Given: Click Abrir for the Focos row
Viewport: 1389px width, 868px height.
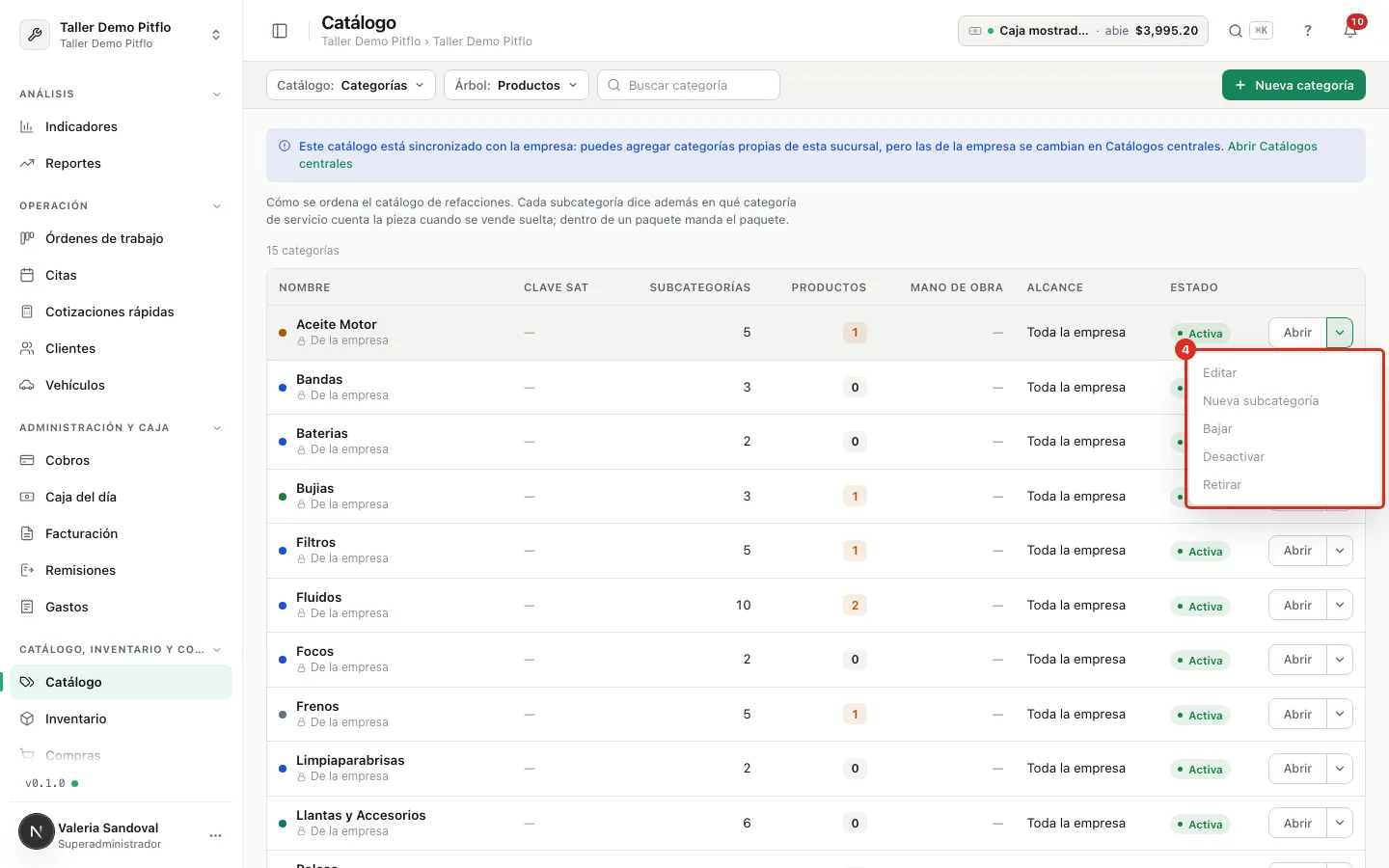Looking at the screenshot, I should (1297, 660).
